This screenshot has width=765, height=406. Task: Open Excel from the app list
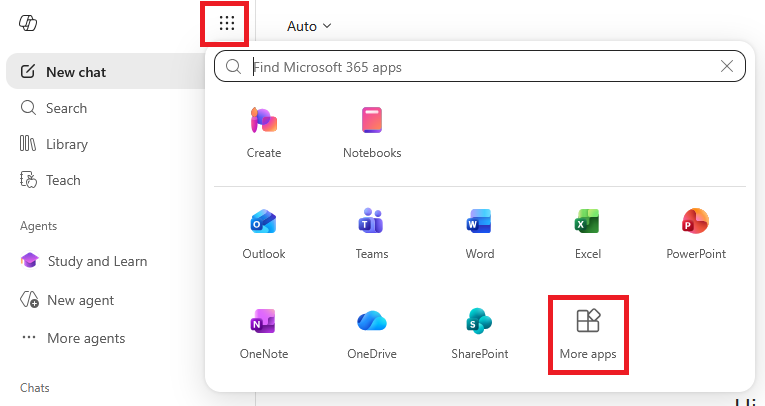(x=588, y=233)
